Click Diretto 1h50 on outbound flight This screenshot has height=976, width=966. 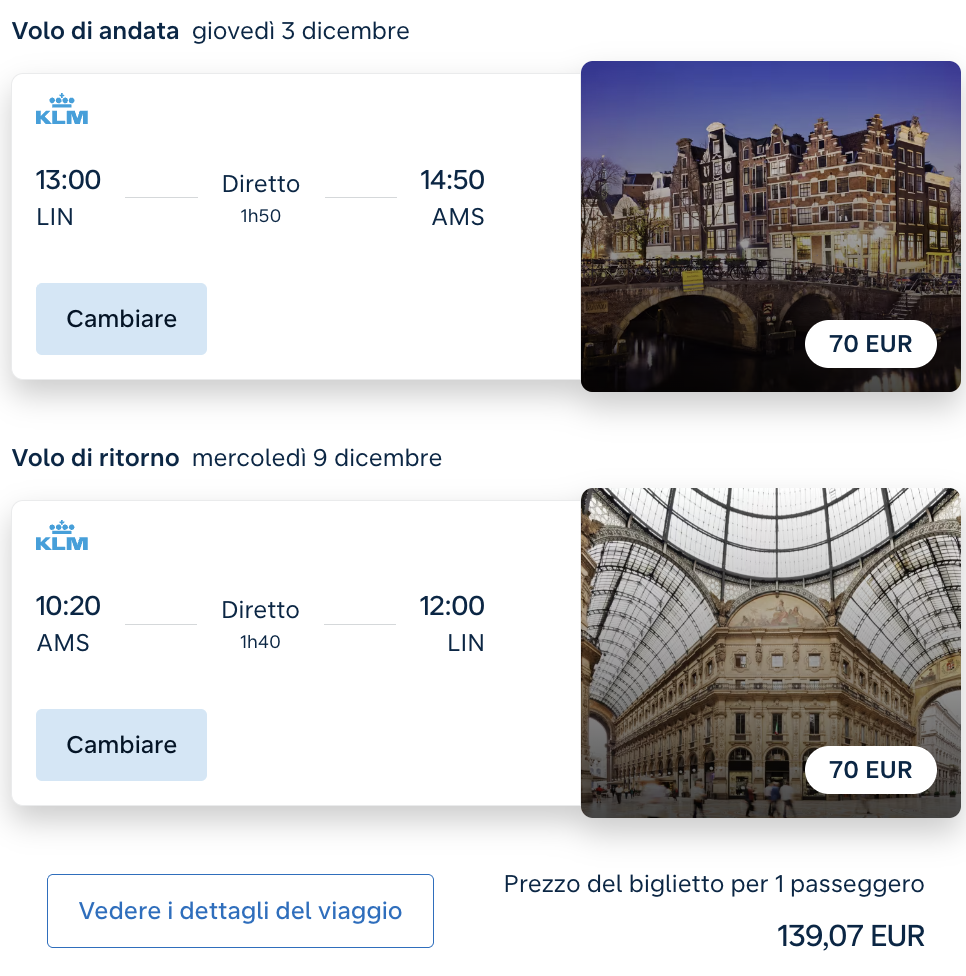(261, 198)
